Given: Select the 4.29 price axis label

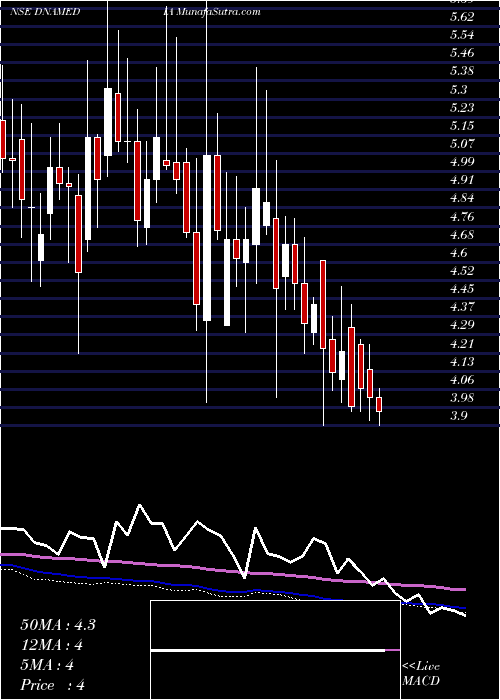Looking at the screenshot, I should pyautogui.click(x=462, y=325).
